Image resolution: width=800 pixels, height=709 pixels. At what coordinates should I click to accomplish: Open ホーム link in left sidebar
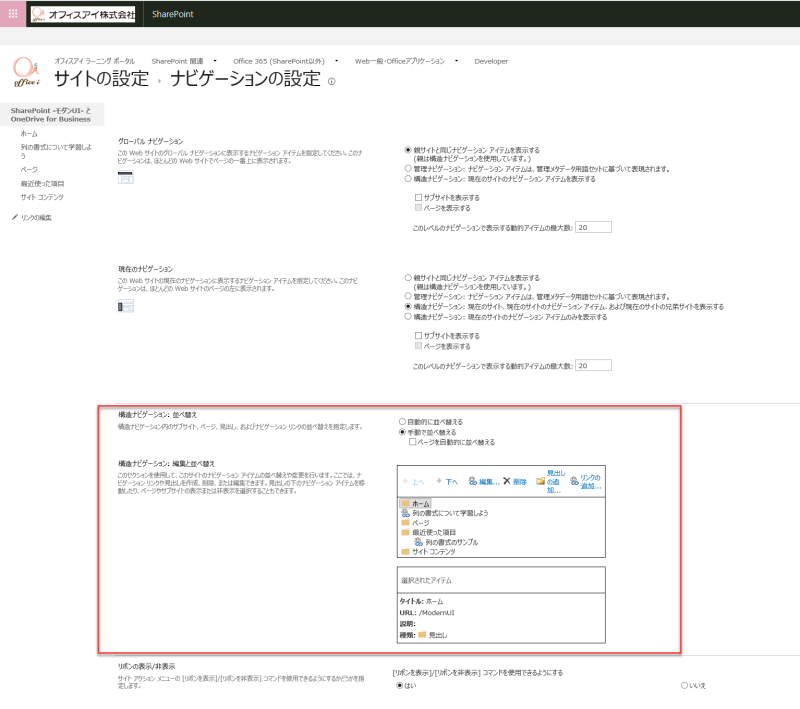(x=29, y=134)
